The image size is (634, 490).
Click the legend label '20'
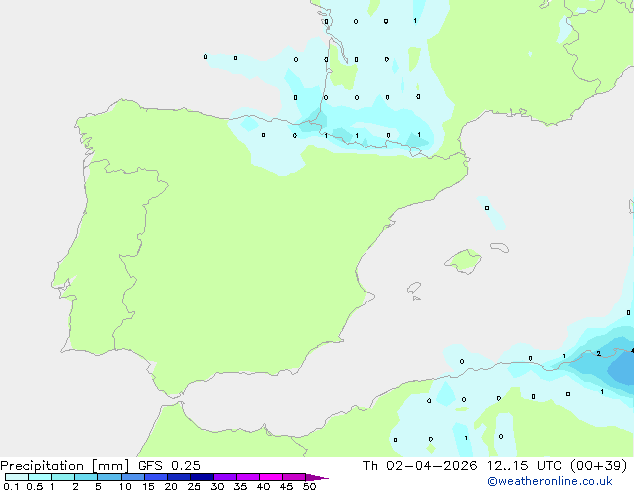pyautogui.click(x=171, y=486)
